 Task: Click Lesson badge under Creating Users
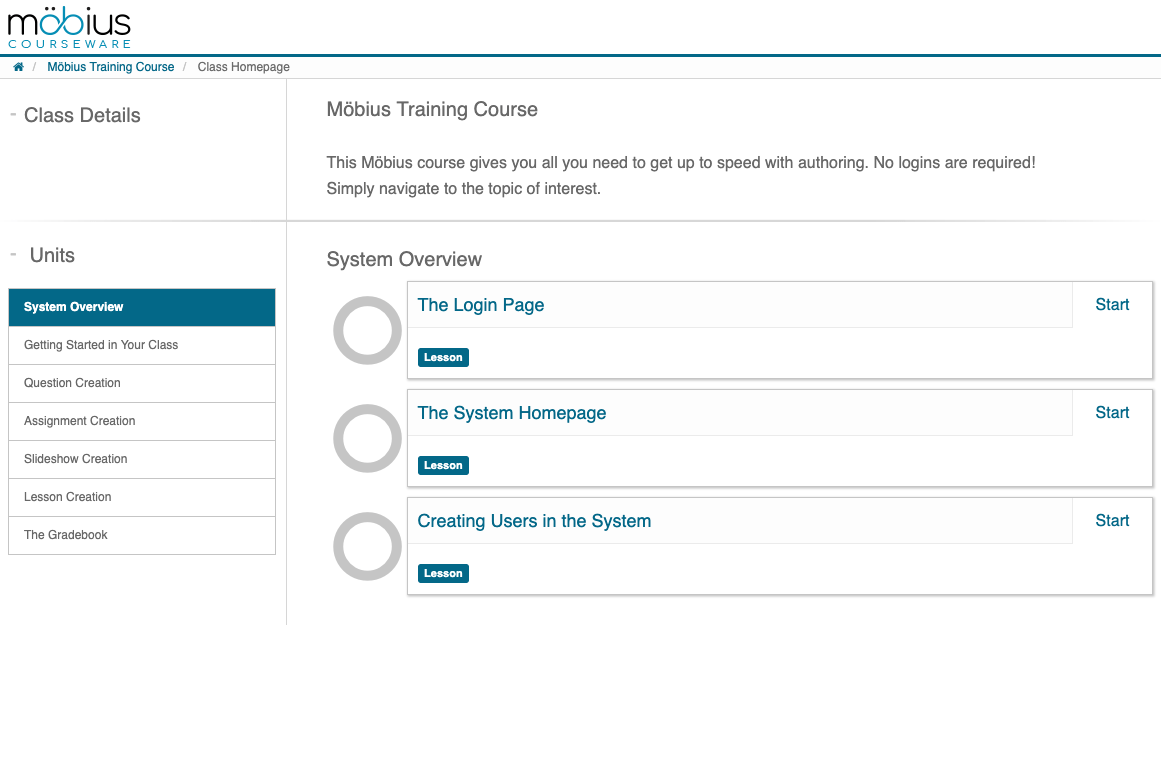coord(443,574)
